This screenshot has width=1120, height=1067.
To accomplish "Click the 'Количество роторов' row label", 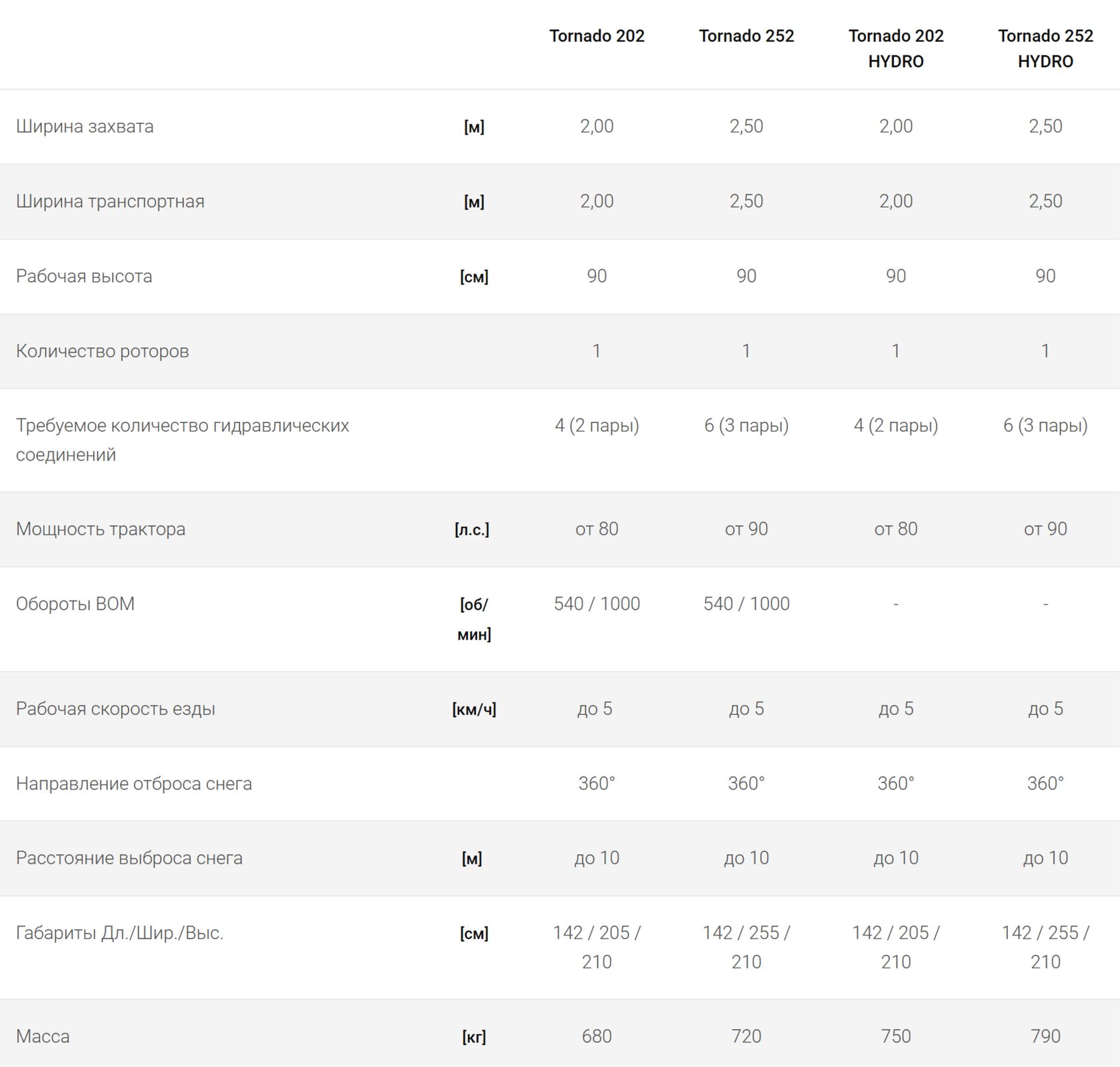I will [102, 351].
